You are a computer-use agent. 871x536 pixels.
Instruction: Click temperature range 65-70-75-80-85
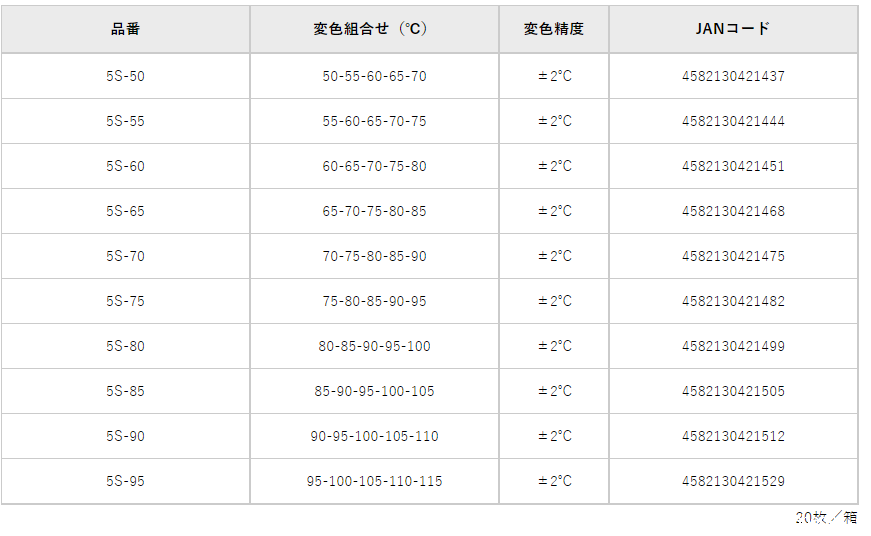[374, 211]
